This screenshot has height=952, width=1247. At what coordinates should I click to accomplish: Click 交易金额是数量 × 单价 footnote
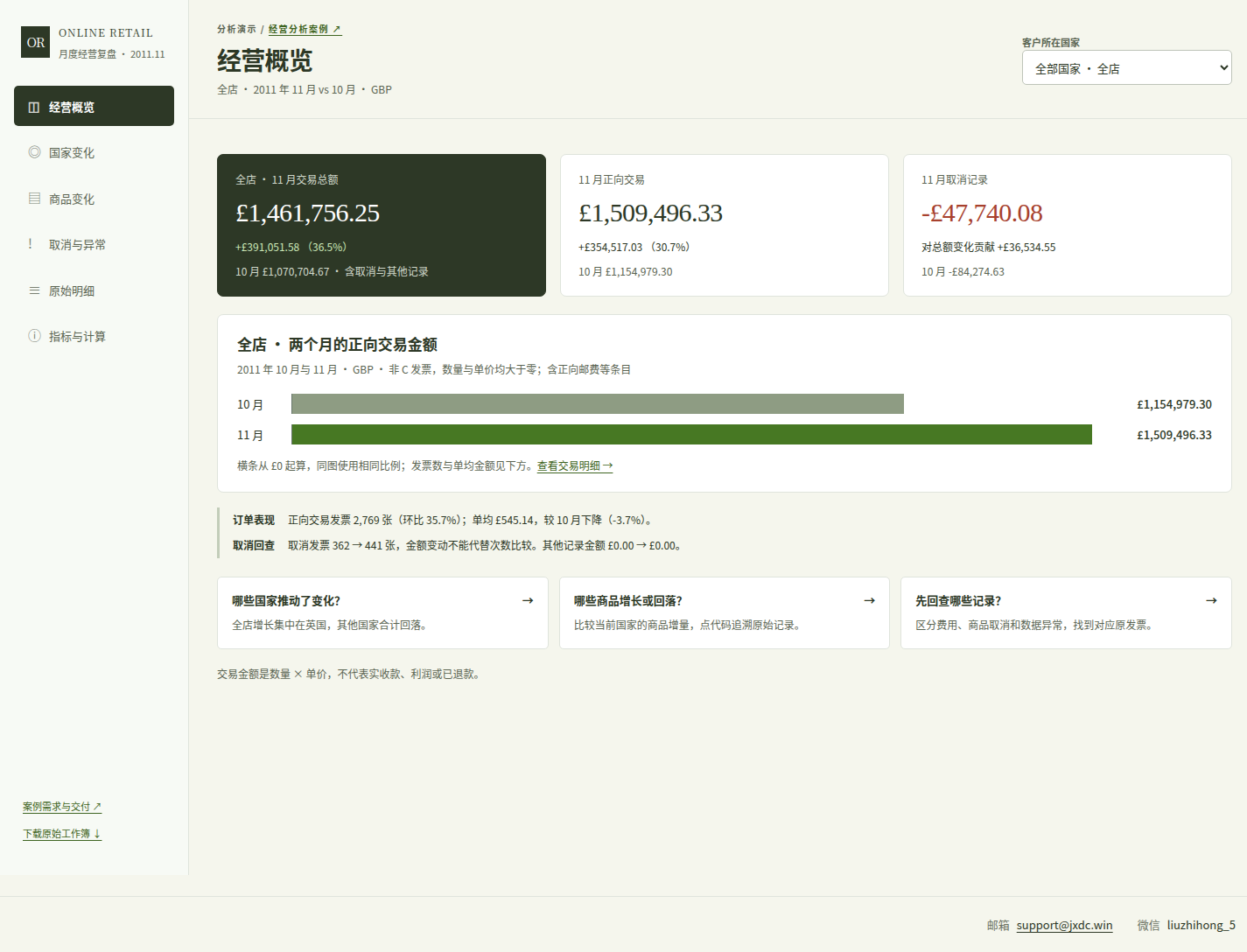coord(348,674)
